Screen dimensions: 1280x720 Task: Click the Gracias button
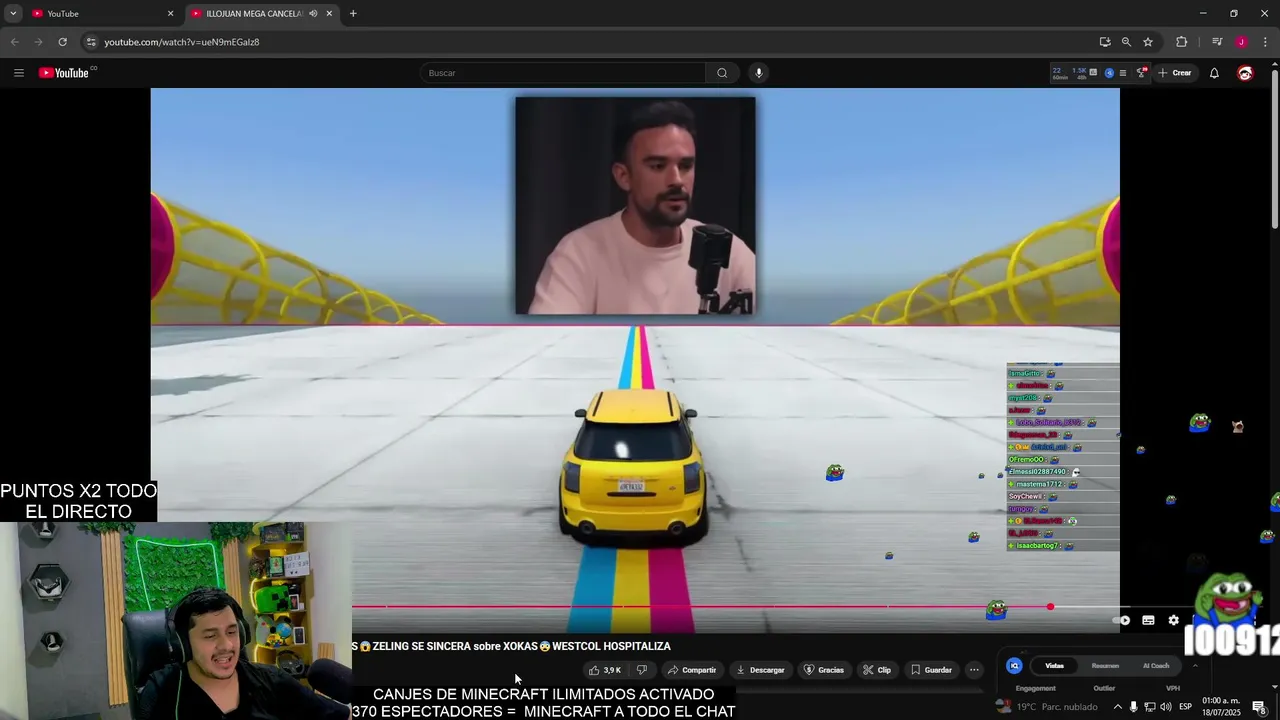coord(824,670)
